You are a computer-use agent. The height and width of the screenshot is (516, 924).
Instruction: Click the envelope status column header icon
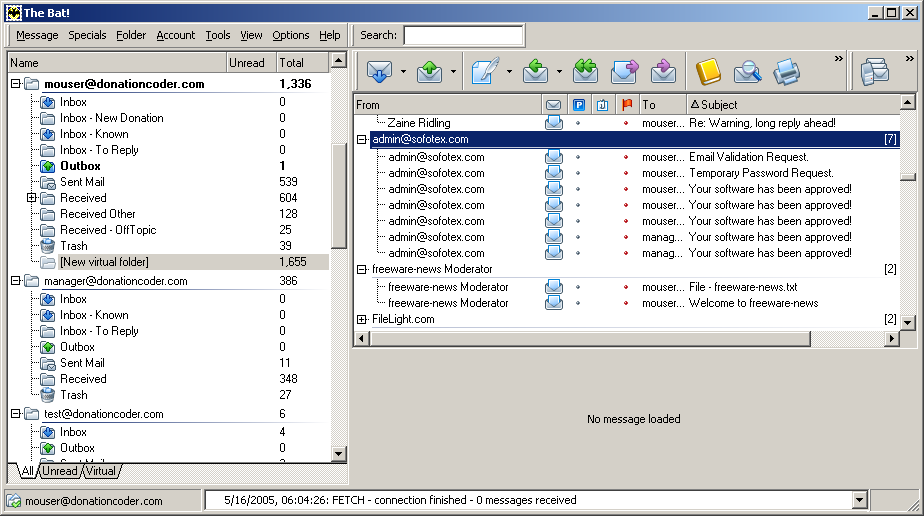[553, 105]
